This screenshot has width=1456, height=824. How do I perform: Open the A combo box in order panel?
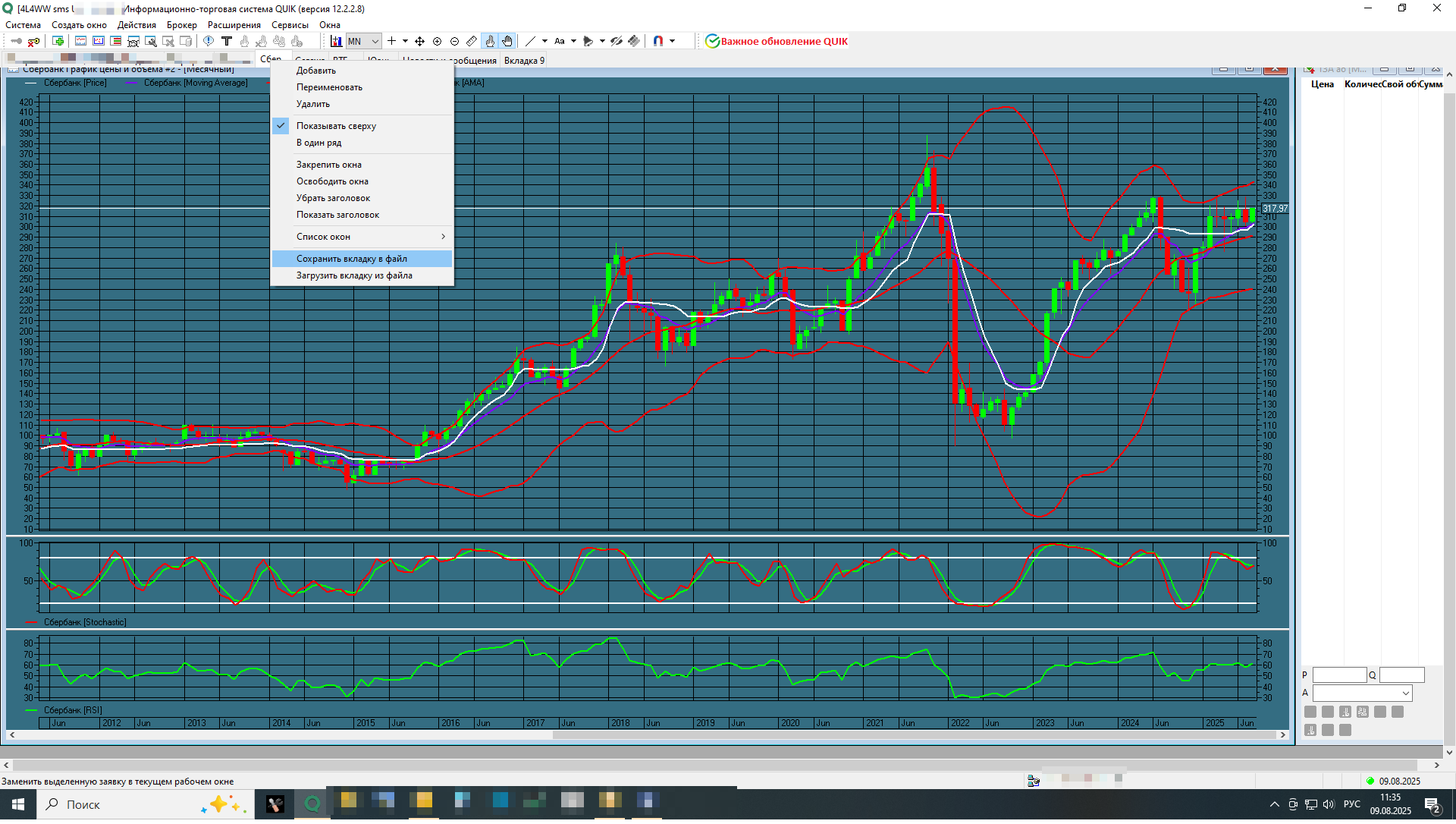point(1405,693)
